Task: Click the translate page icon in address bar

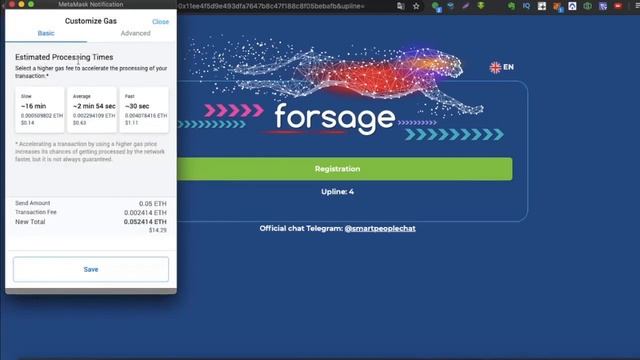Action: click(400, 6)
